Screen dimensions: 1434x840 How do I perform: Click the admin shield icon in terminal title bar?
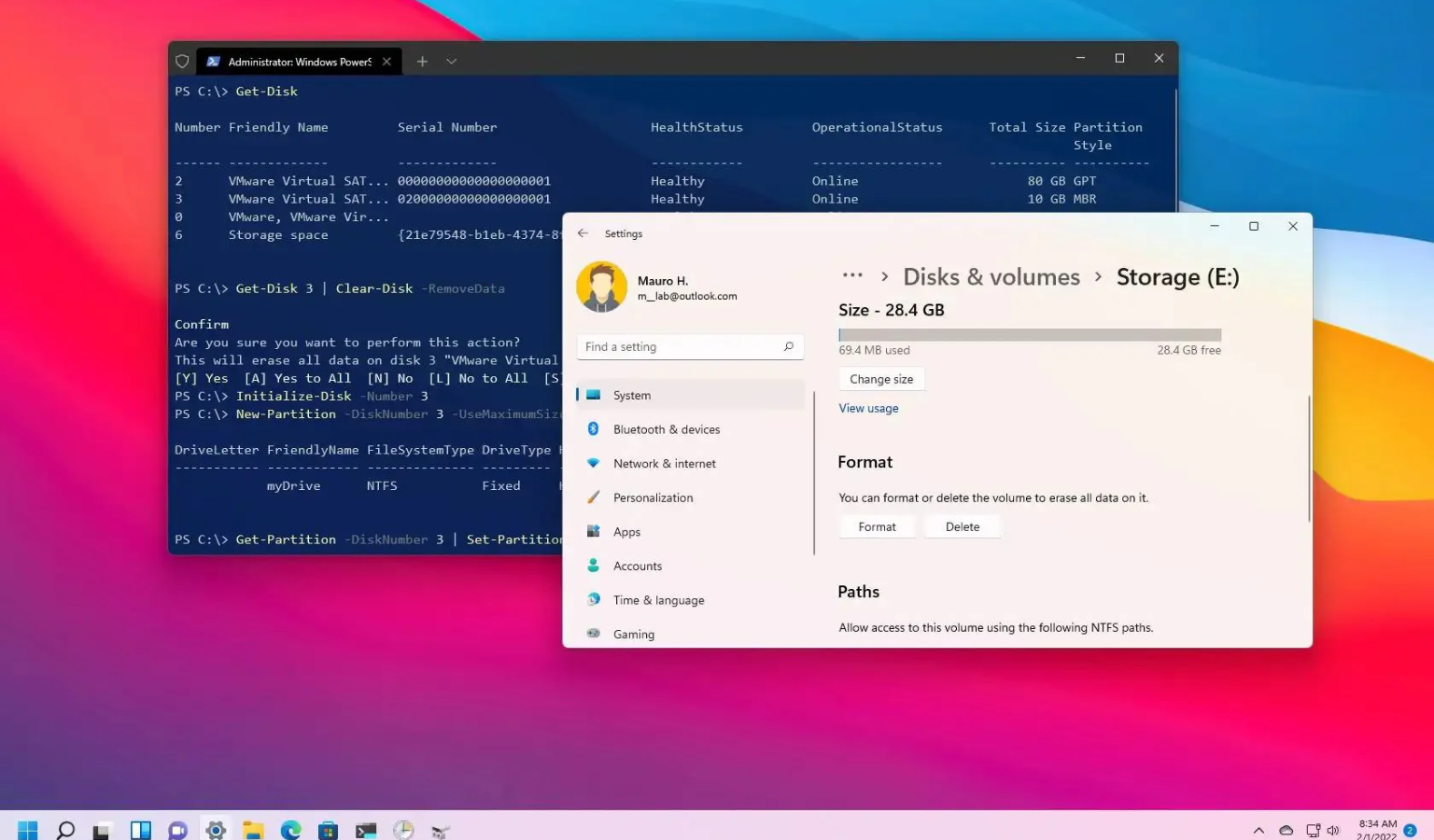tap(182, 60)
